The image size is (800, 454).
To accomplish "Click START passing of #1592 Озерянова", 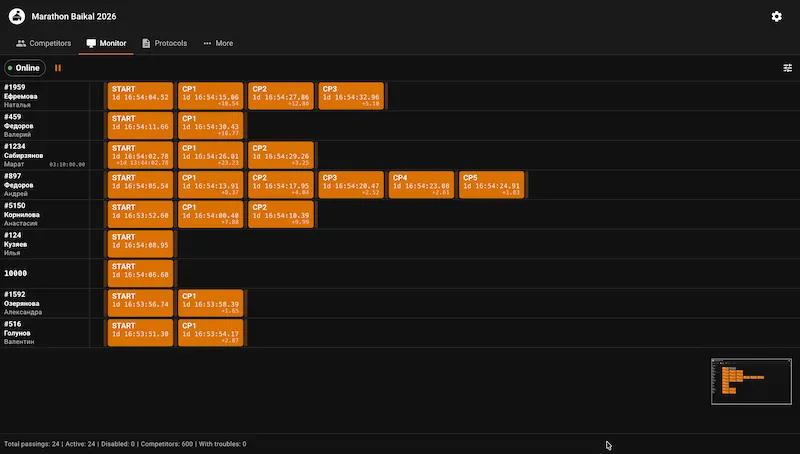I will (140, 303).
